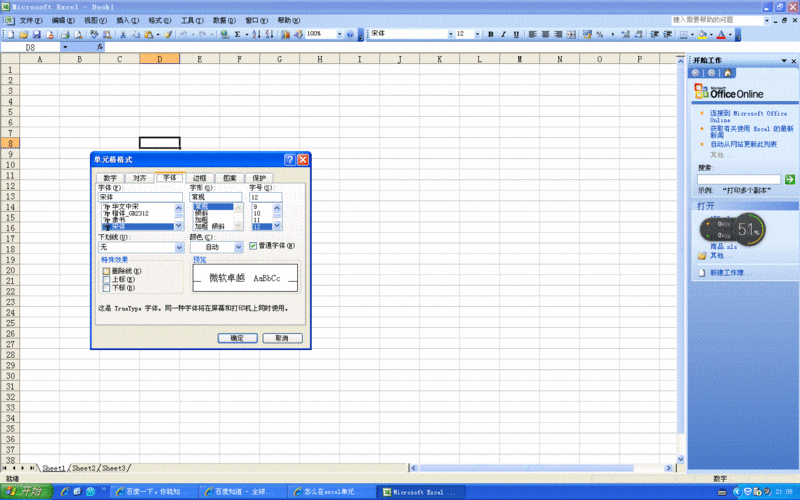The width and height of the screenshot is (800, 500).
Task: Click the Cut scissors icon
Action: tap(123, 34)
